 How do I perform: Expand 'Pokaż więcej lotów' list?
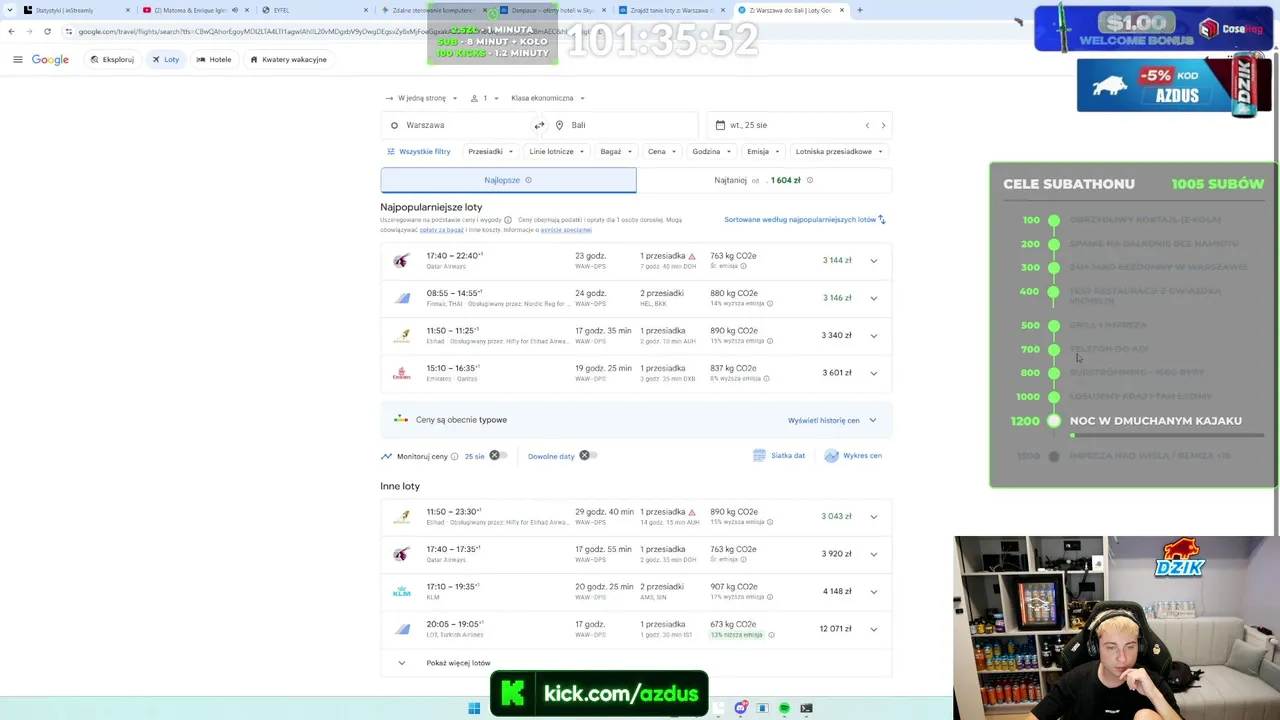[x=445, y=663]
